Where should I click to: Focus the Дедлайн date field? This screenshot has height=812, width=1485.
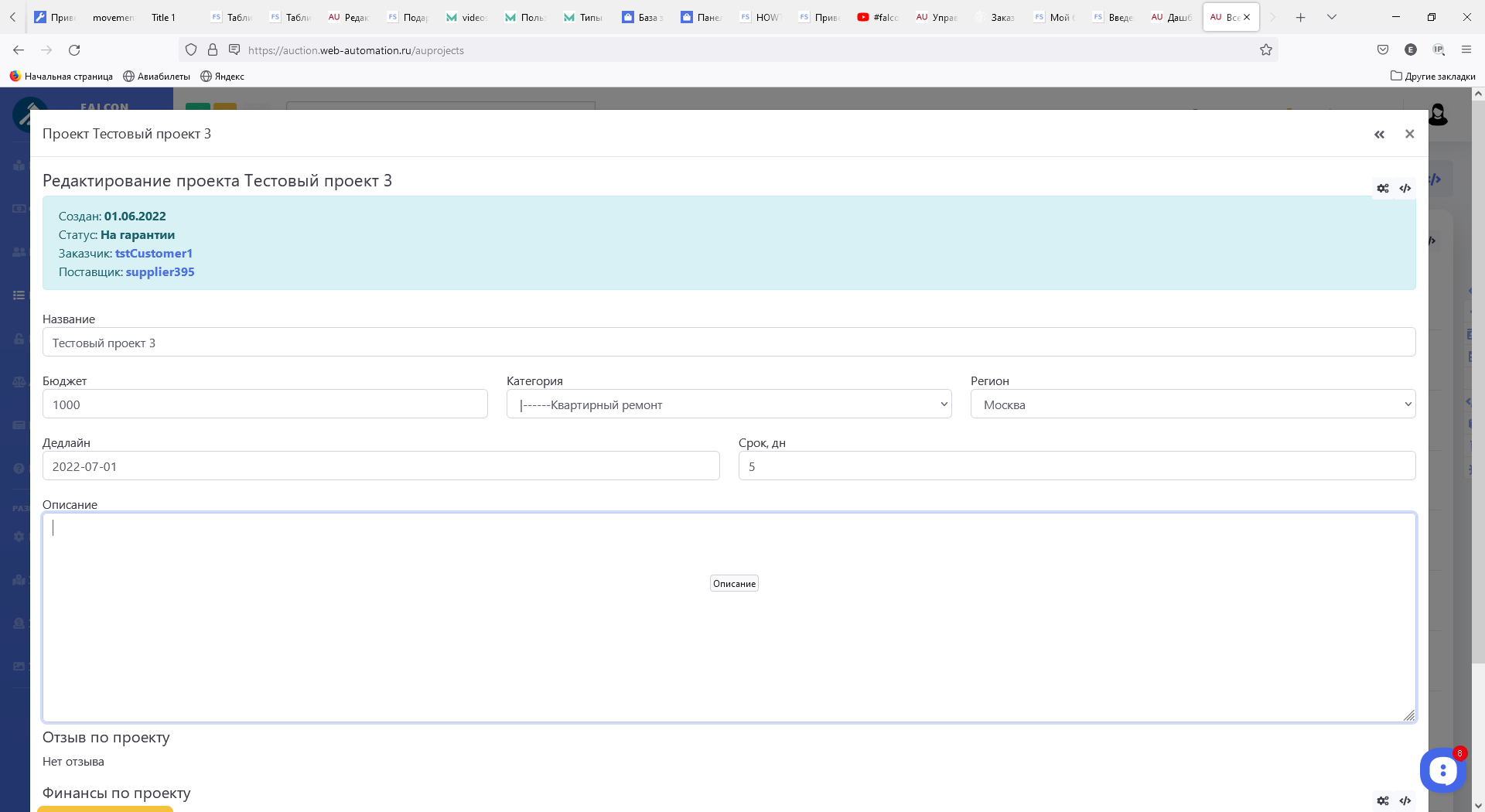[381, 466]
